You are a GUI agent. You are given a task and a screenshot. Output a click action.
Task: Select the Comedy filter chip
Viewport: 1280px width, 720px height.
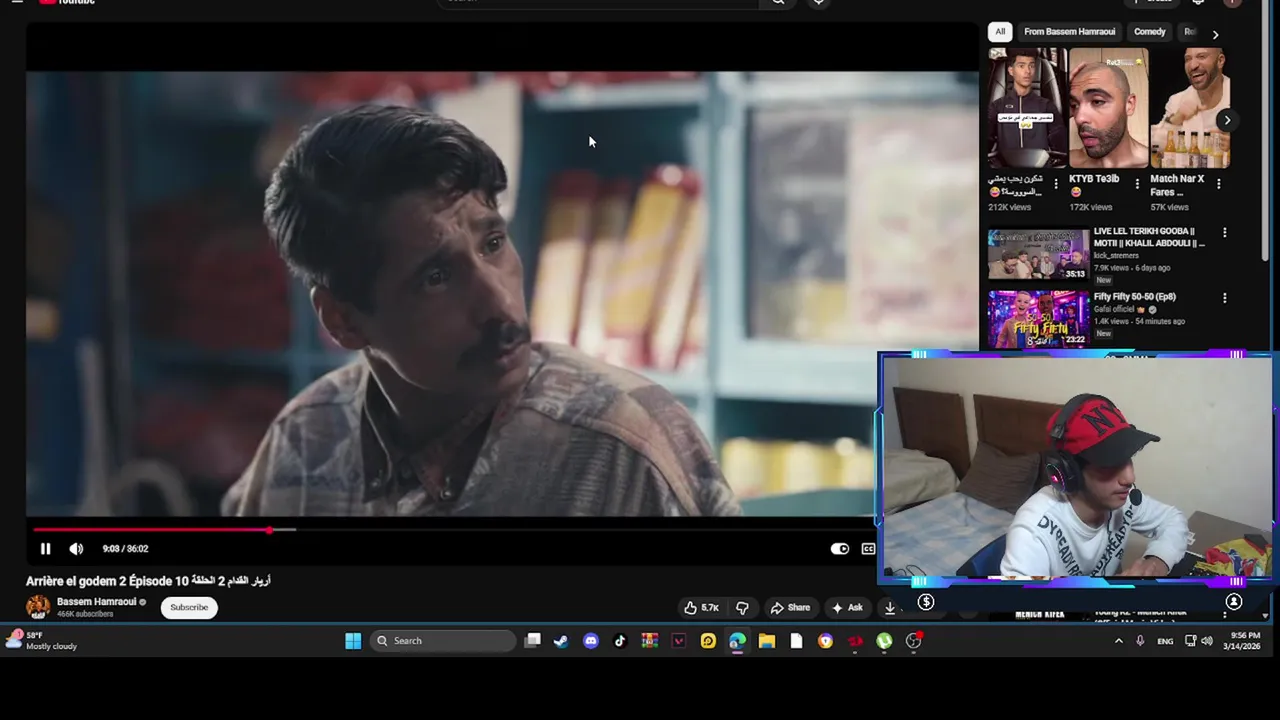pos(1149,32)
